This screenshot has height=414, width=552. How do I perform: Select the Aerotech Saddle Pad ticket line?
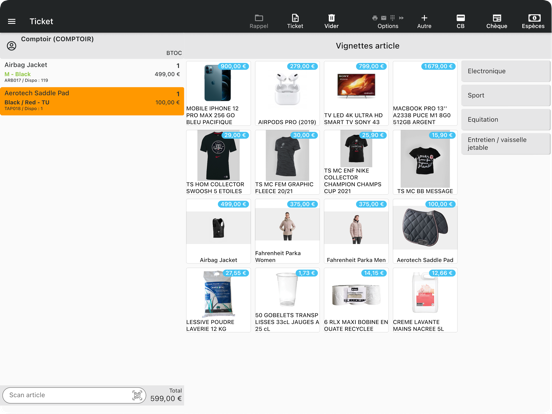tap(92, 101)
